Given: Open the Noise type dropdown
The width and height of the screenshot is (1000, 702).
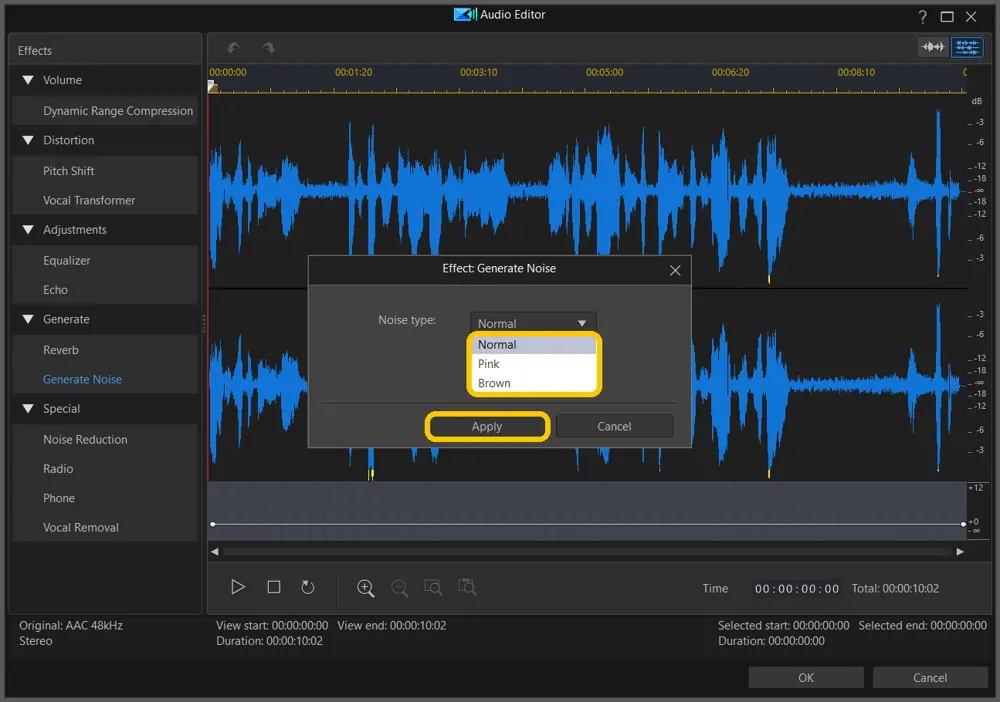Looking at the screenshot, I should tap(533, 323).
